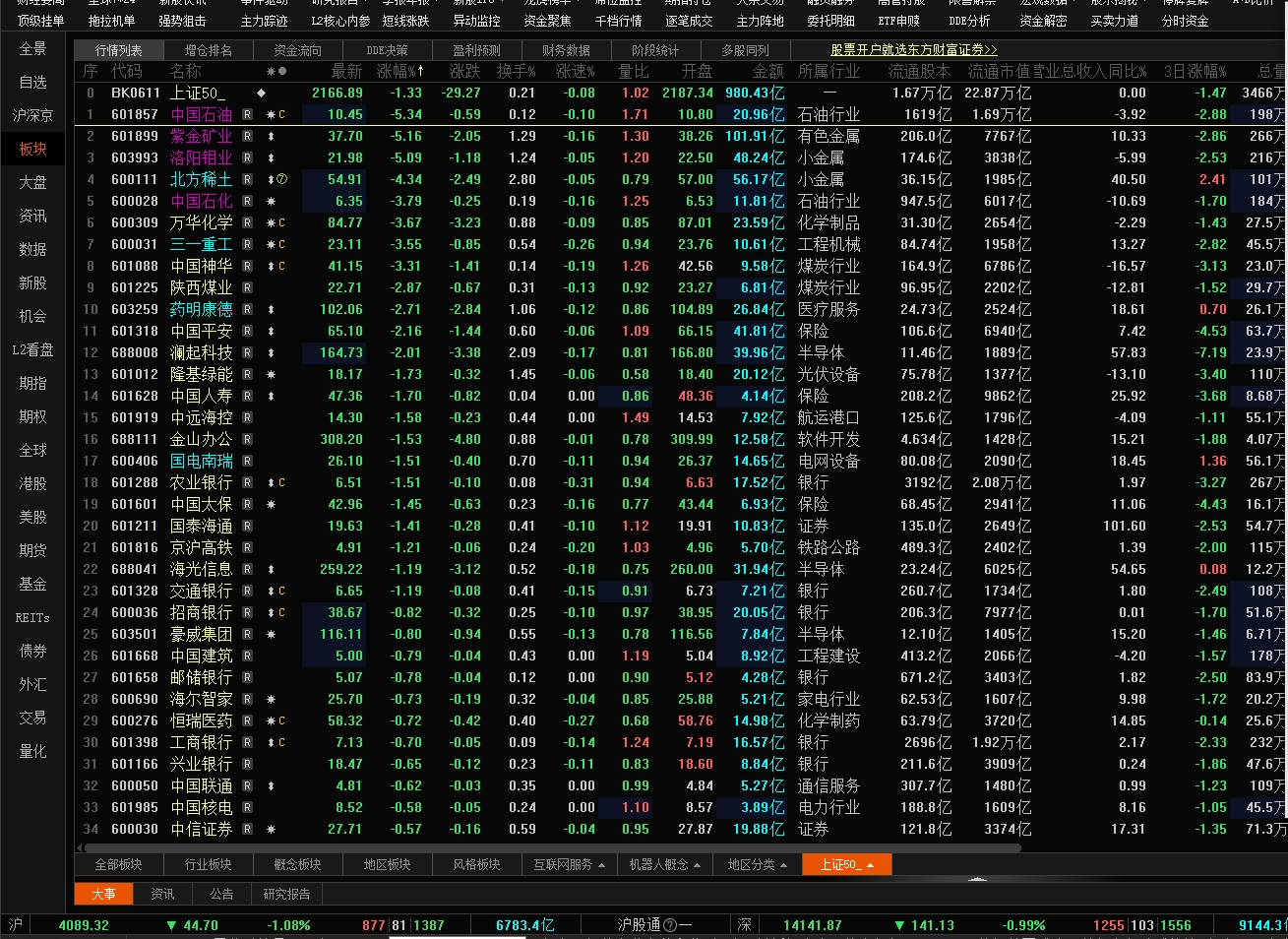The image size is (1288, 939).
Task: Click the R badge in 紫金矿业 row
Action: tap(248, 136)
